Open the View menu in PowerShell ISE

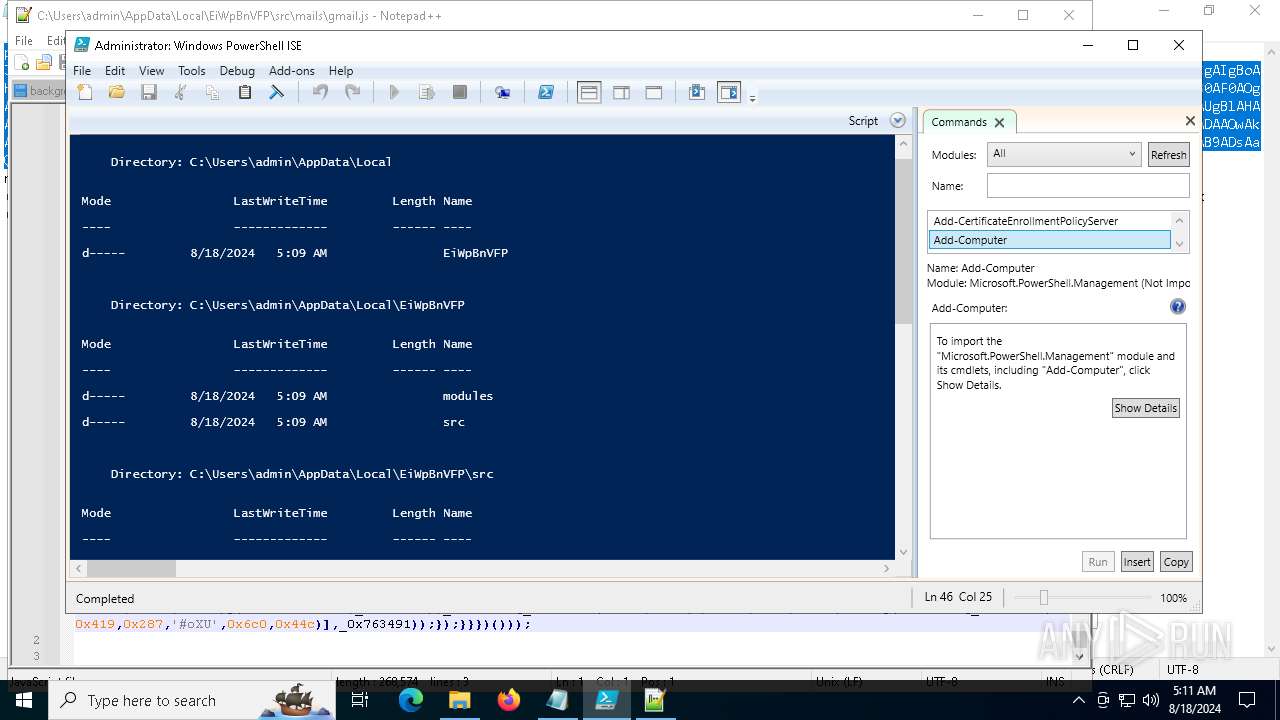[x=151, y=71]
